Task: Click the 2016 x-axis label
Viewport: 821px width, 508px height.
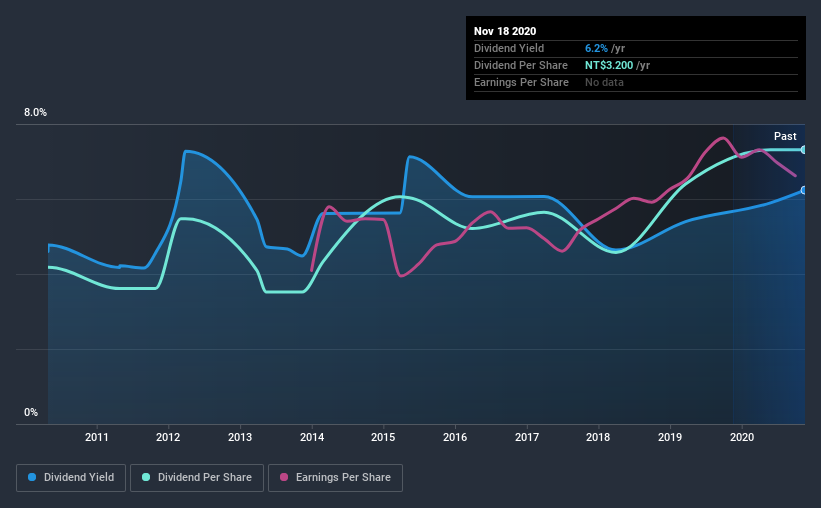Action: coord(455,437)
